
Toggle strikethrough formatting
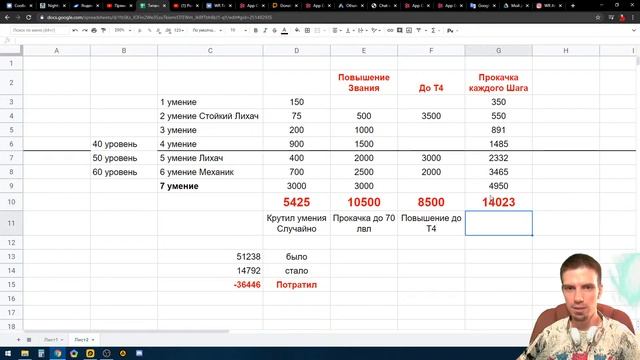274,31
